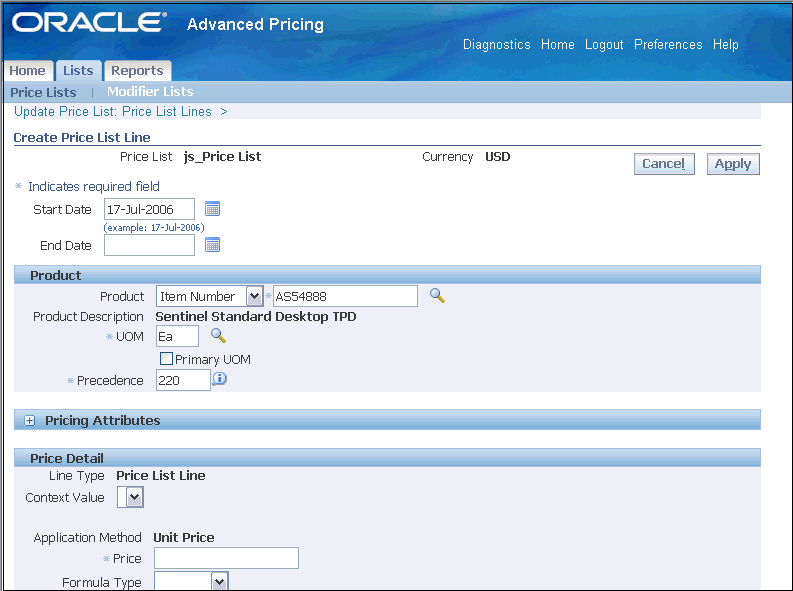Image resolution: width=793 pixels, height=591 pixels.
Task: Open UOM search magnifier icon
Action: click(218, 336)
